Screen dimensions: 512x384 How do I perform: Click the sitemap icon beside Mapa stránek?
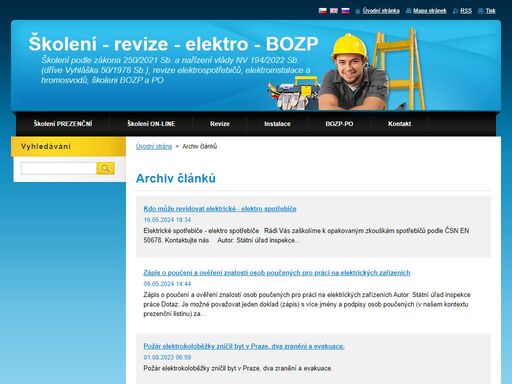point(408,11)
